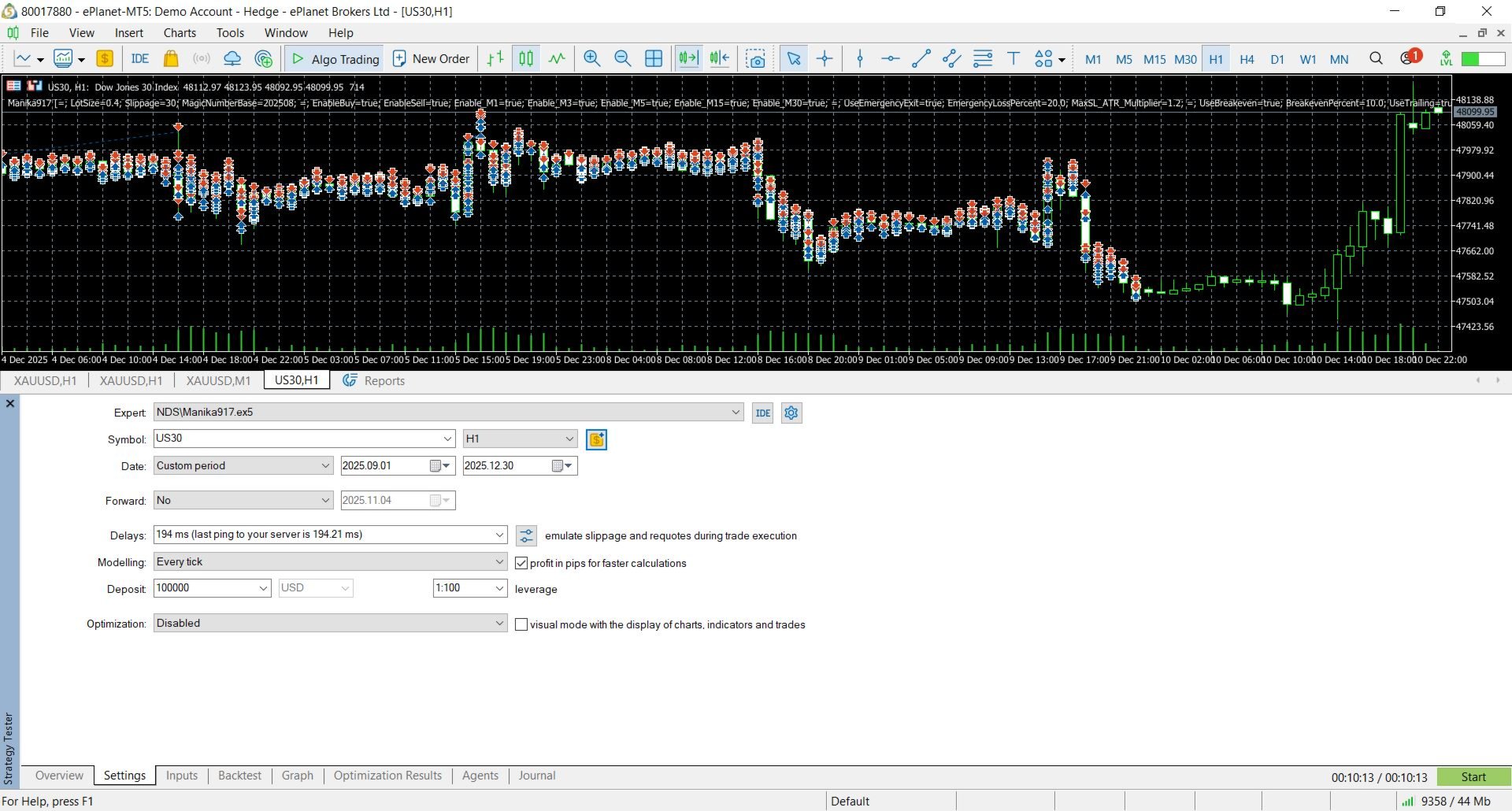1512x811 pixels.
Task: Switch chart to line chart type
Action: click(557, 59)
